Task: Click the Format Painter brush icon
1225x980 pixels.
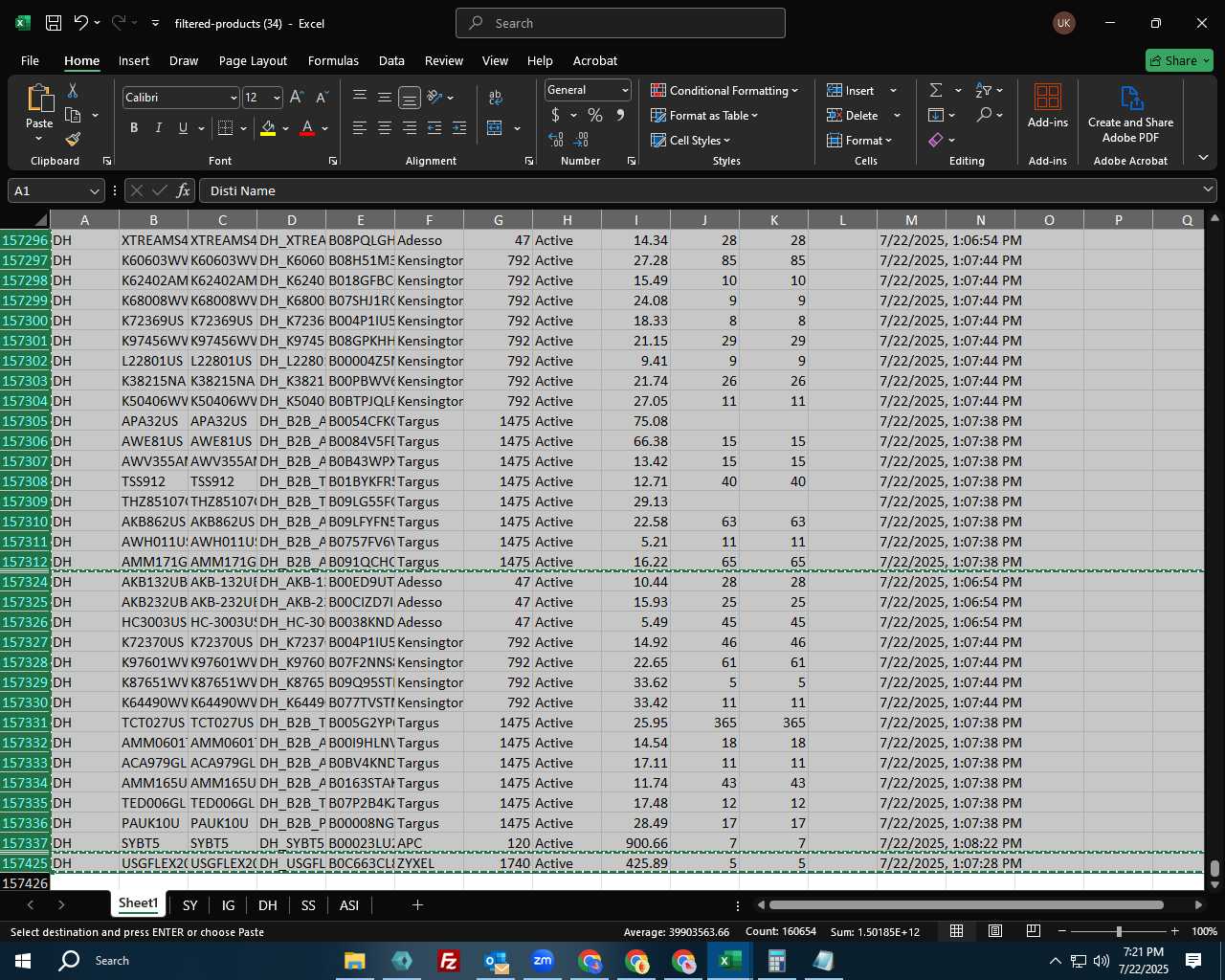Action: point(73,140)
